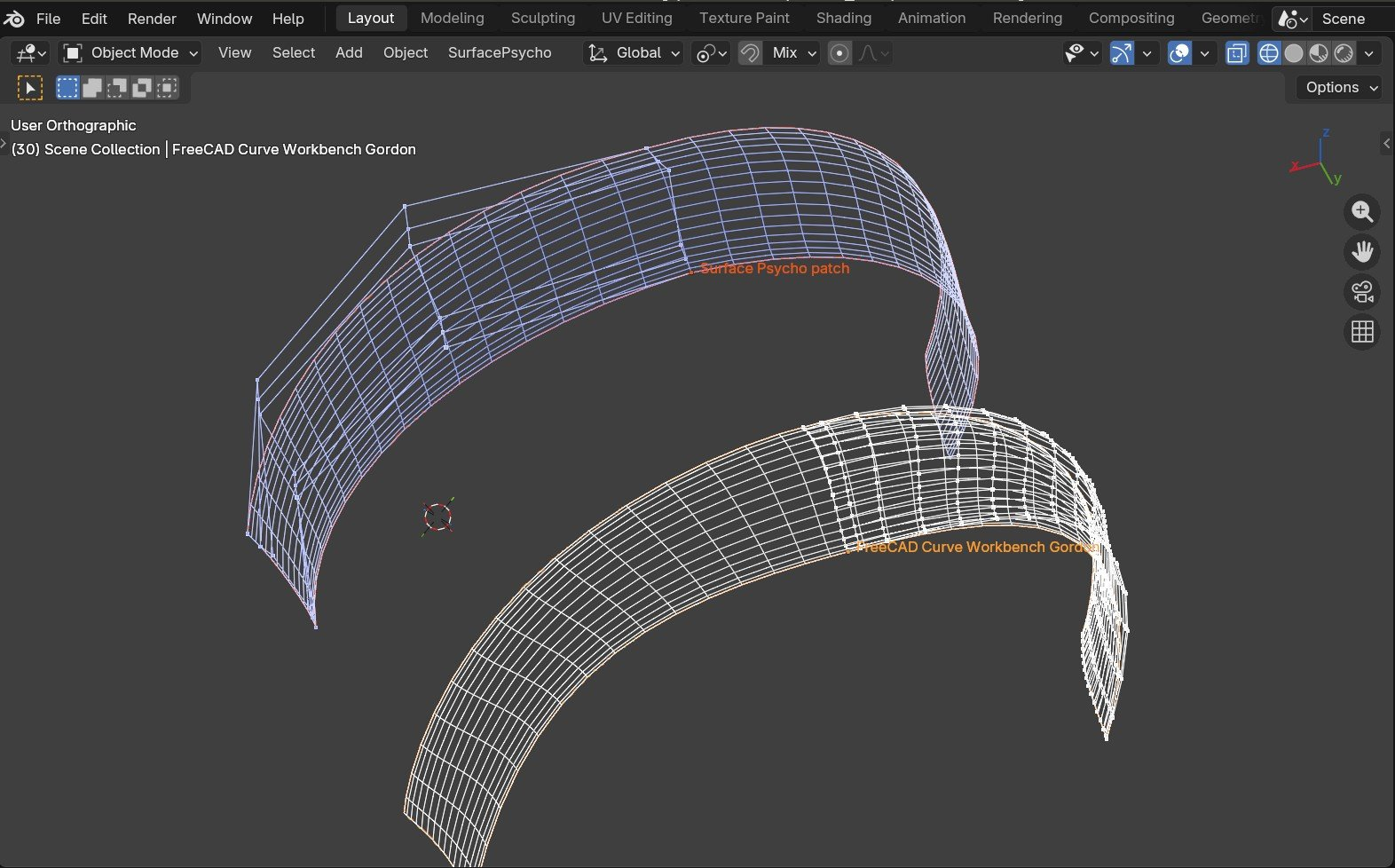
Task: Toggle viewport overlays visibility
Action: click(1179, 53)
